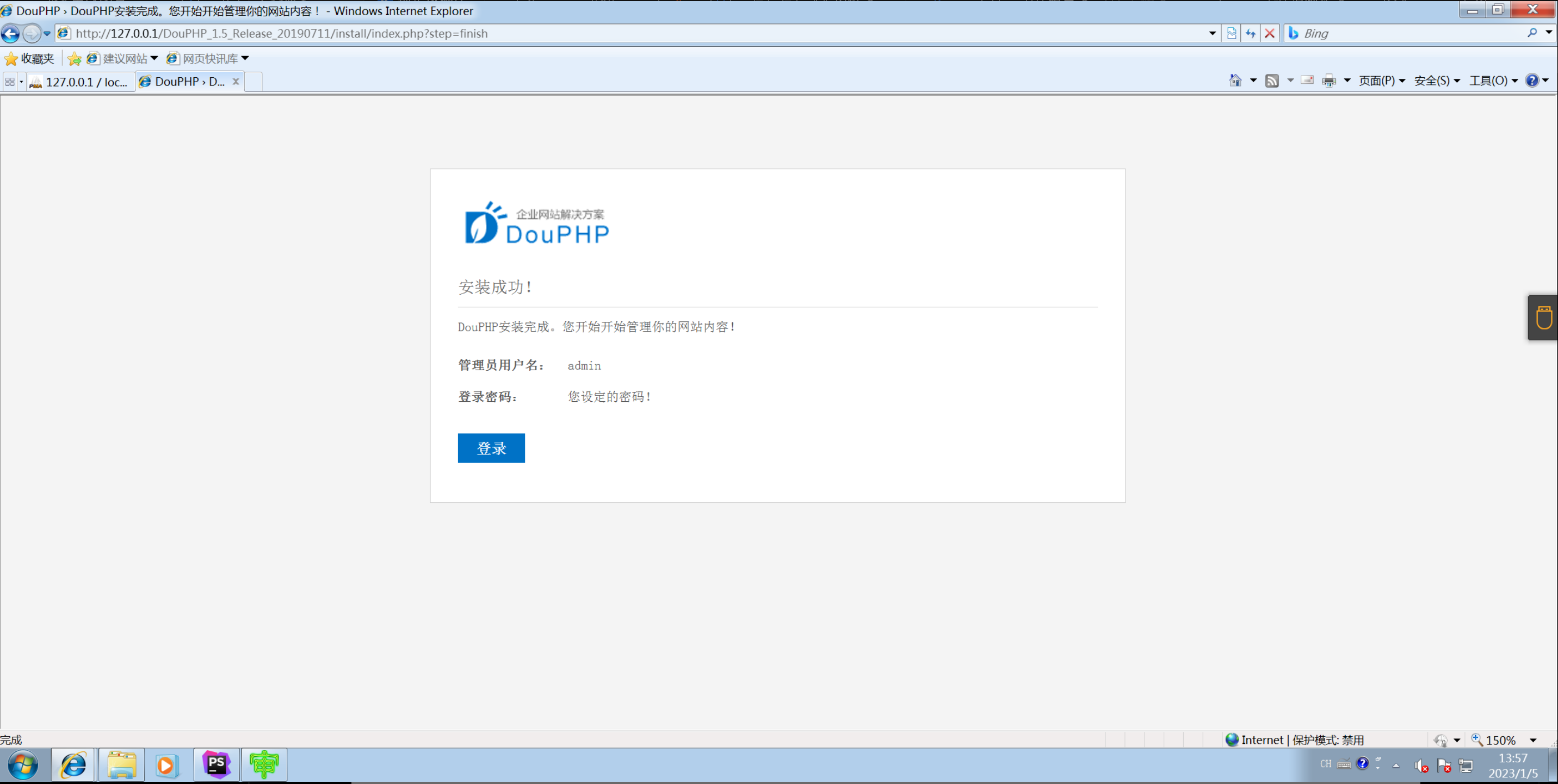Screen dimensions: 1558x784
Task: Open the 工具(O) tools menu
Action: [1493, 80]
